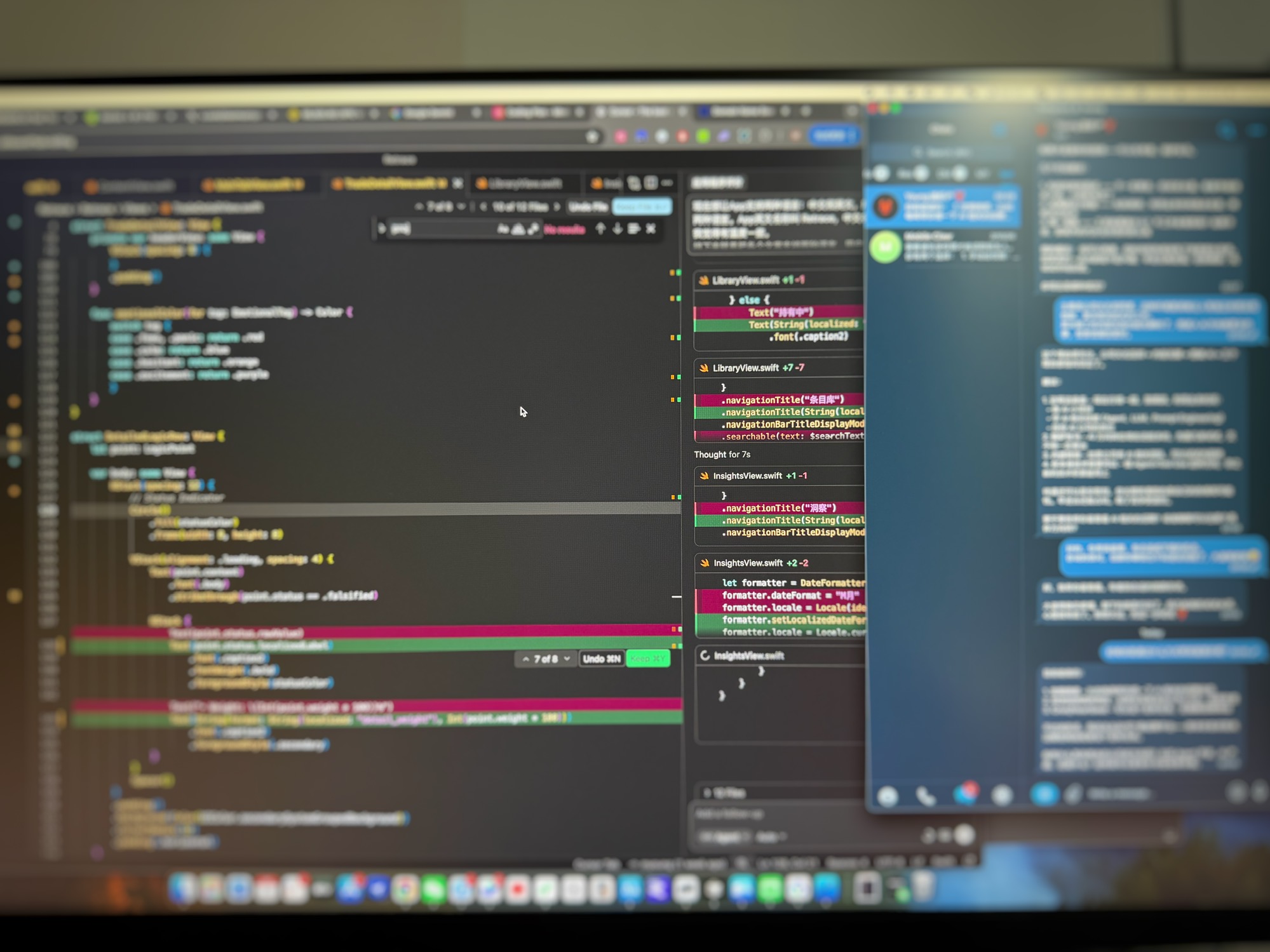Click the calls phone icon in Telegram

(925, 795)
